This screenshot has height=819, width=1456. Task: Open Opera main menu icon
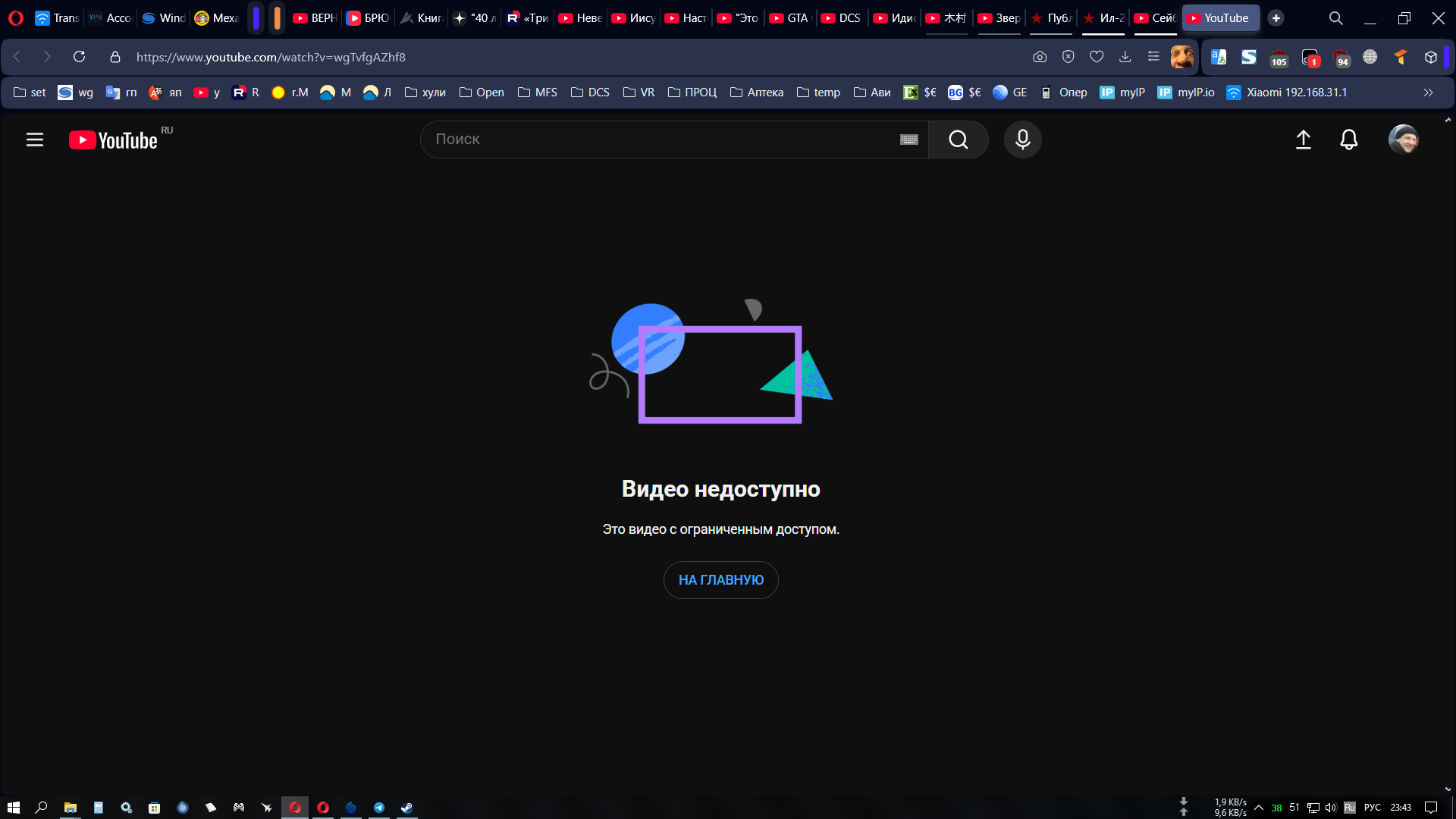pyautogui.click(x=16, y=18)
